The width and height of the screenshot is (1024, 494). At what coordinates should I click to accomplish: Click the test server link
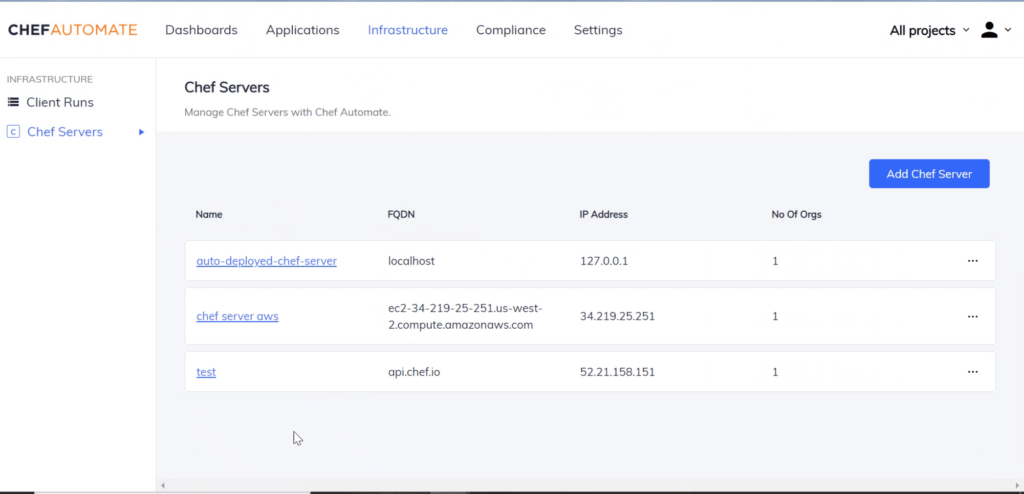(x=206, y=372)
